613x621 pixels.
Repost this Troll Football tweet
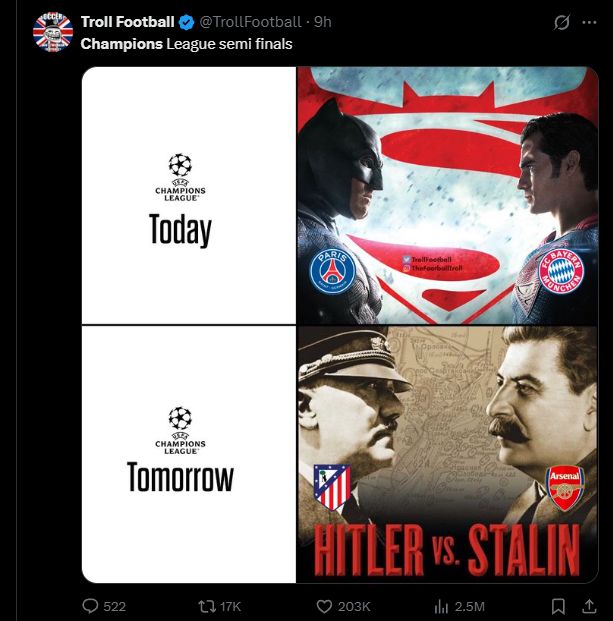[207, 606]
